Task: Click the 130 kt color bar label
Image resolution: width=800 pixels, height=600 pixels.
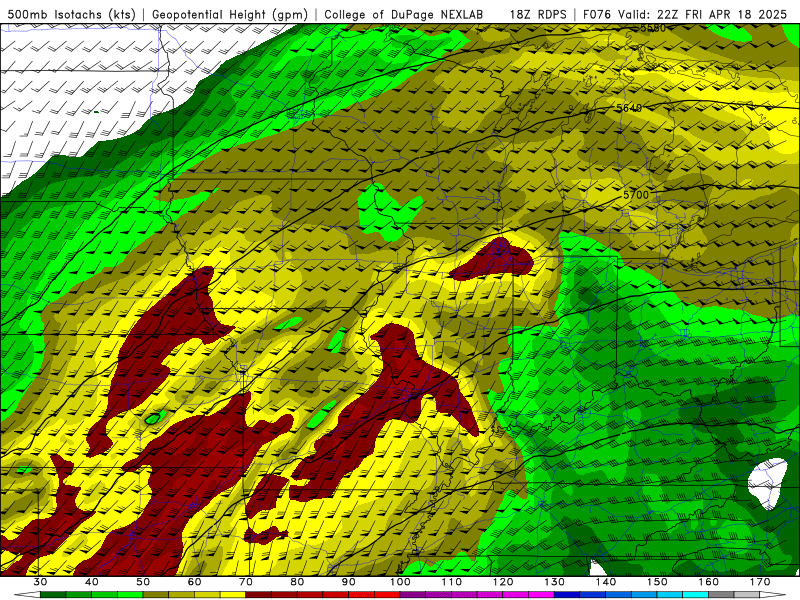Action: (555, 582)
